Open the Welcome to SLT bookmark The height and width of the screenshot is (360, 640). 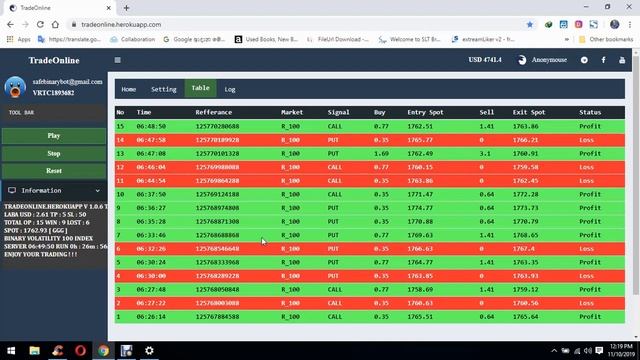409,39
